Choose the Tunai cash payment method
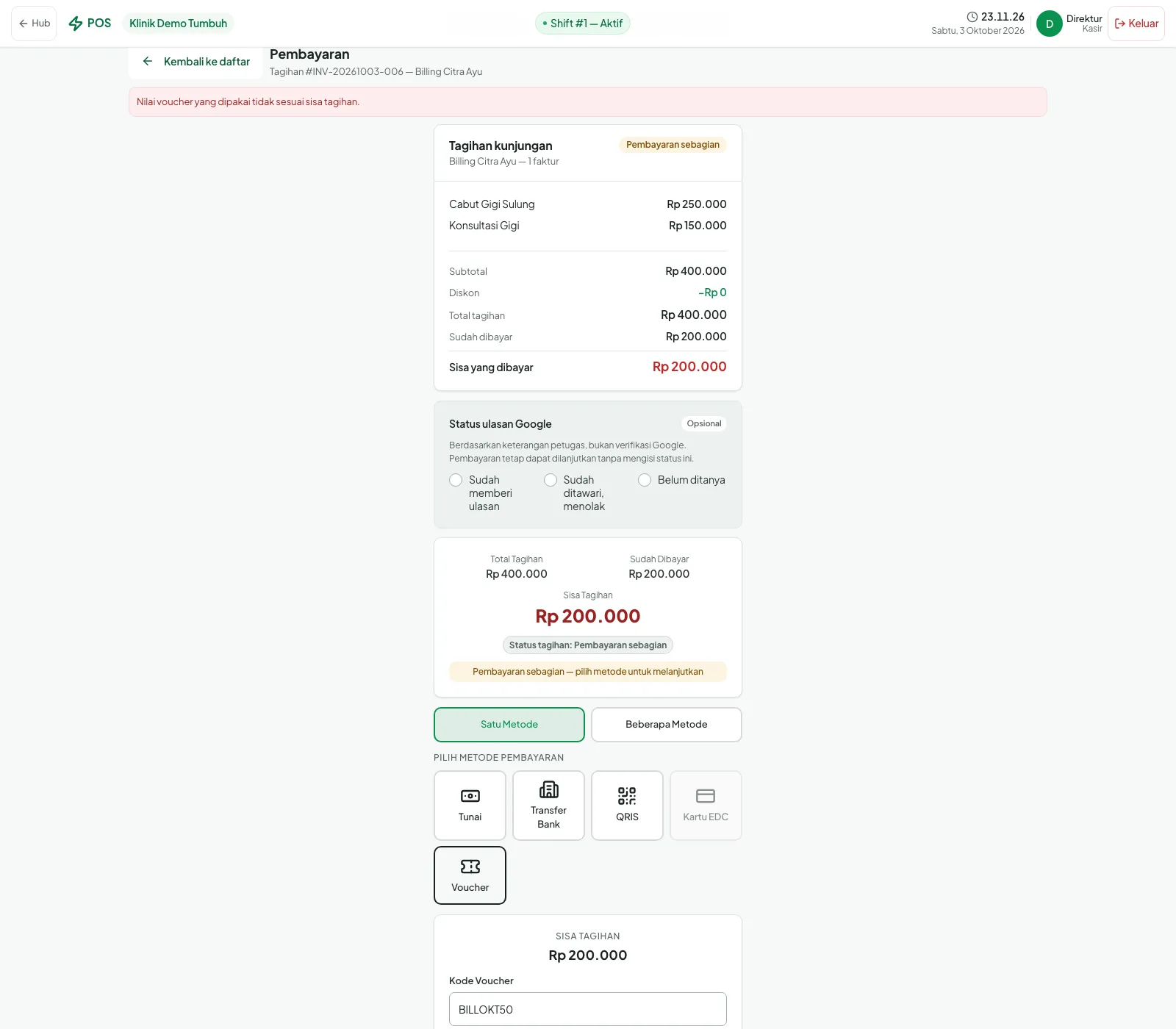Screen dimensions: 1176x1029 tap(470, 806)
